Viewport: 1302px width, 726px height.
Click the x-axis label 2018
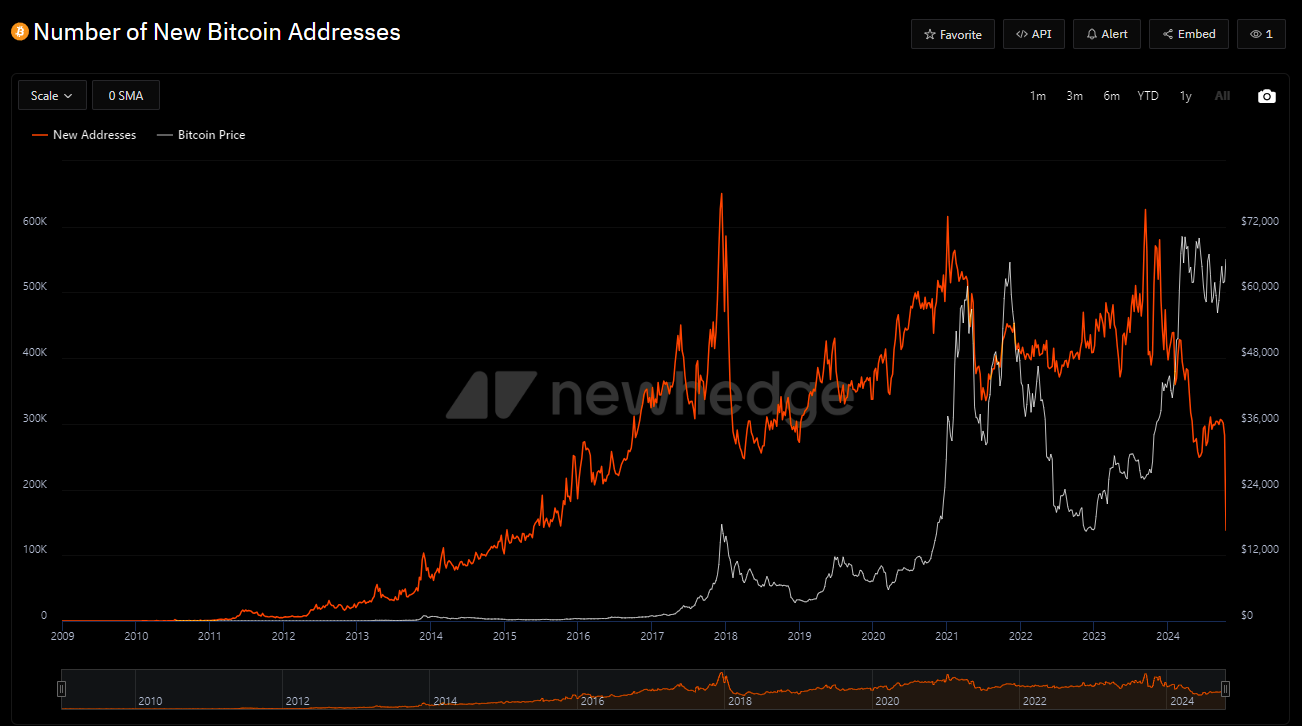725,635
